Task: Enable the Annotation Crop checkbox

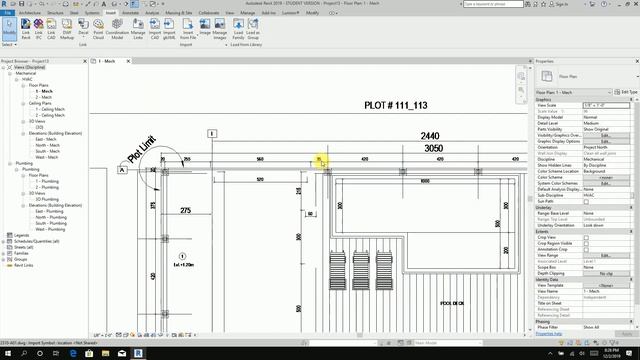Action: (x=586, y=249)
